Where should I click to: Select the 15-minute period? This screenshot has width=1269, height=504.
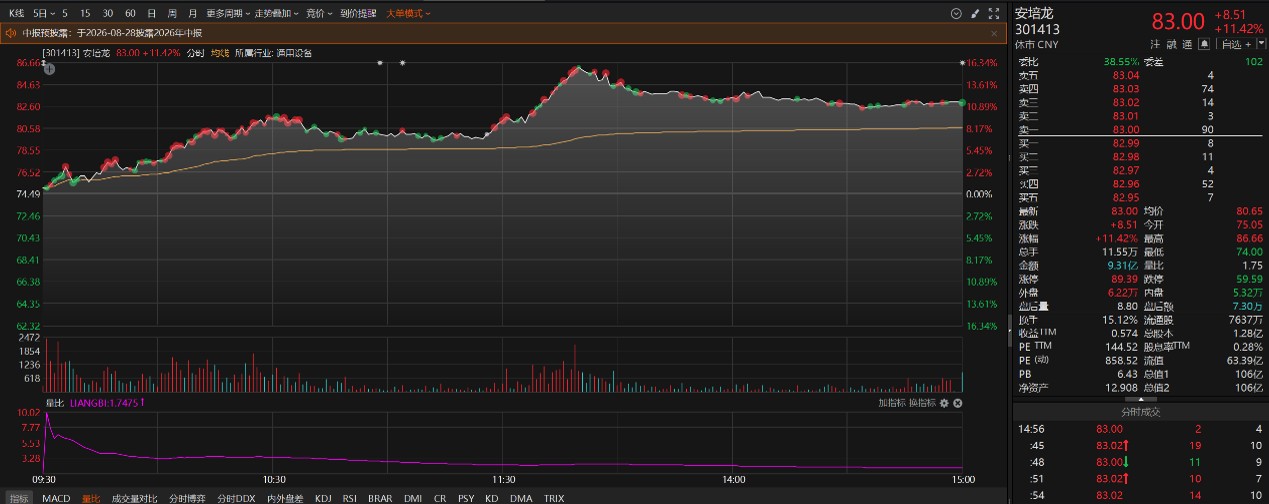(x=85, y=14)
